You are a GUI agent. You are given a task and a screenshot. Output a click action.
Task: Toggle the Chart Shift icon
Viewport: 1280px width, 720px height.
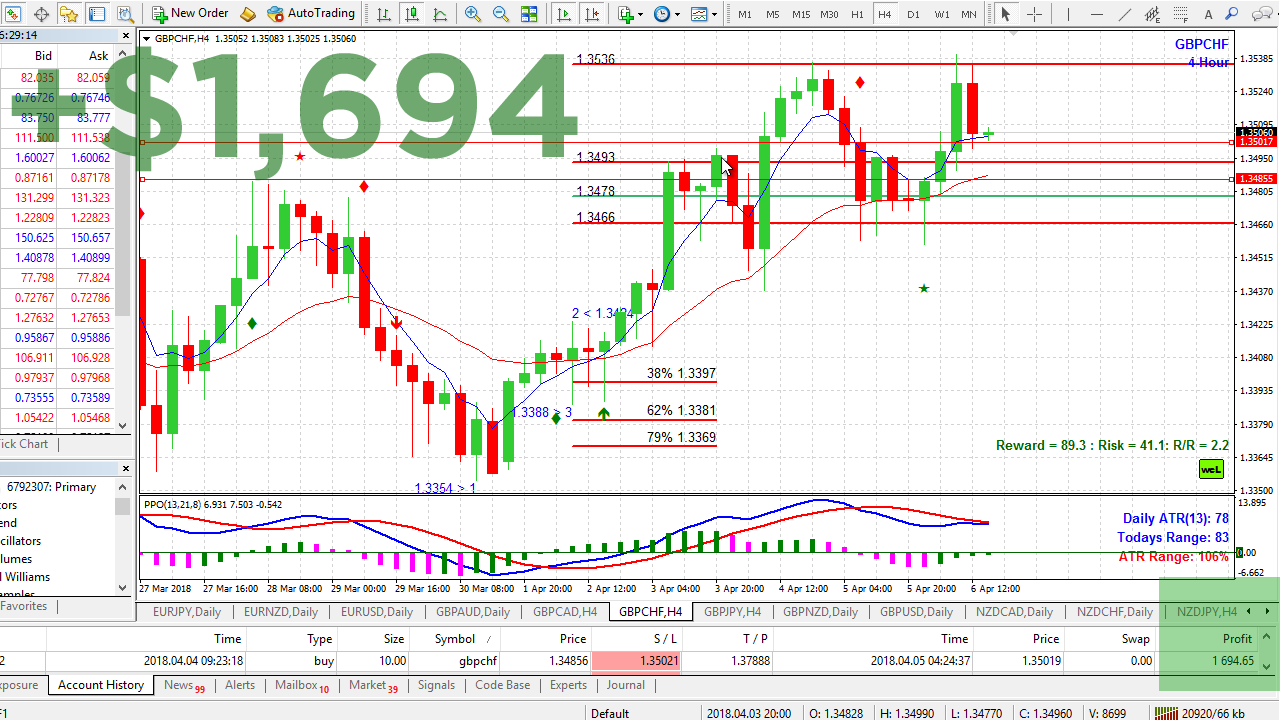(593, 14)
